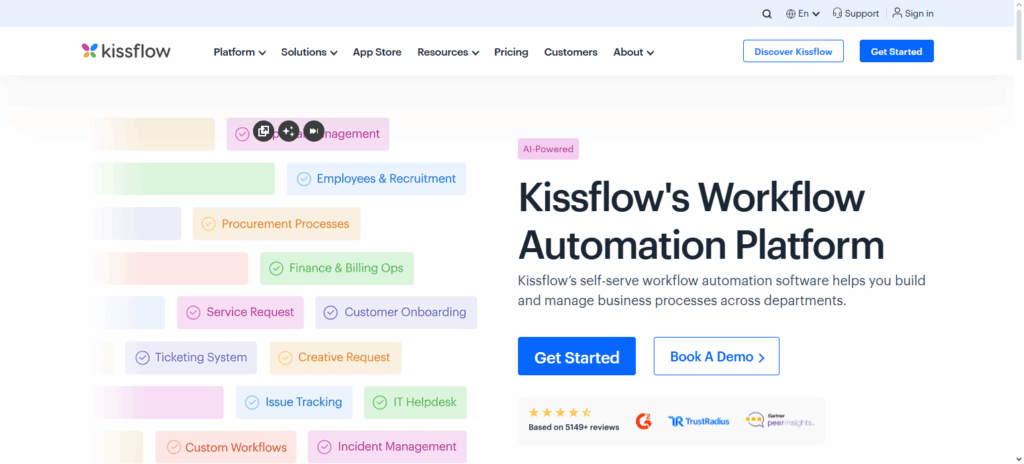
Task: Click the large hero Get Started button
Action: point(577,356)
